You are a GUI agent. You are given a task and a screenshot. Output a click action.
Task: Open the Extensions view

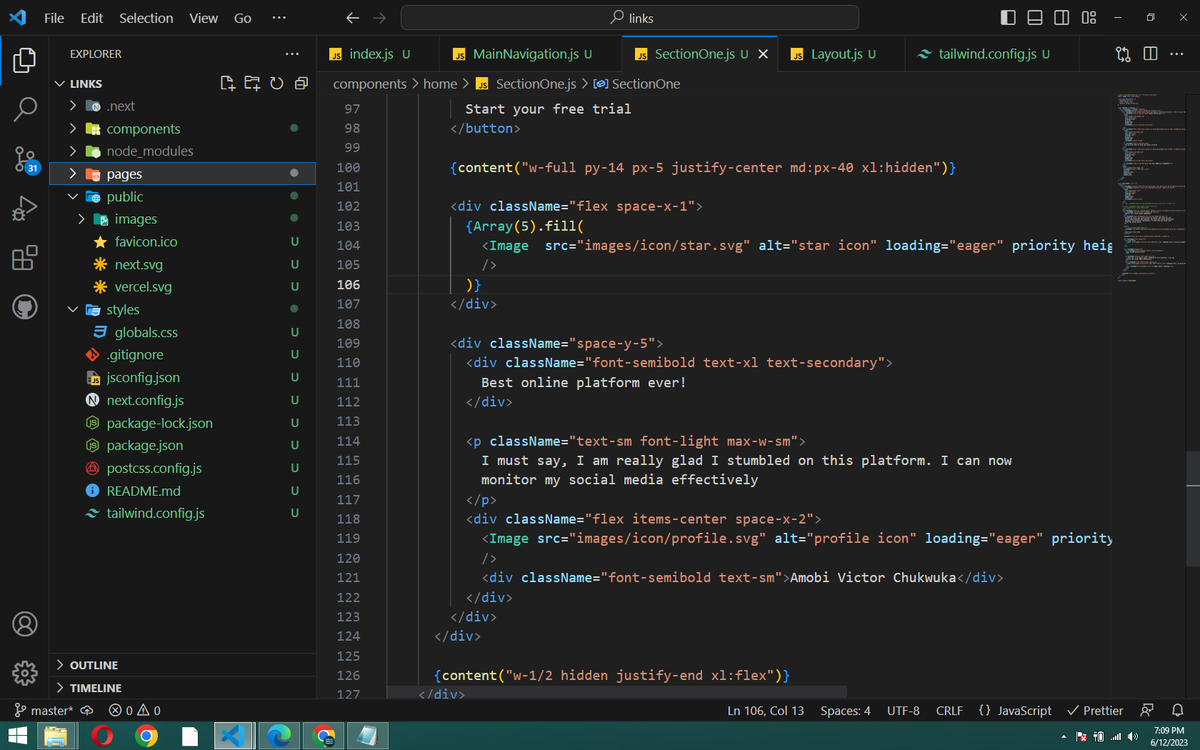25,258
